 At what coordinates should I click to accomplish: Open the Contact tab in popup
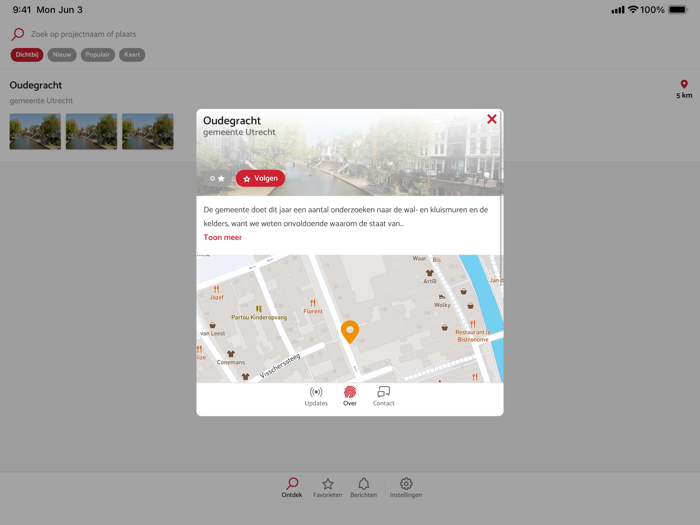(x=383, y=396)
